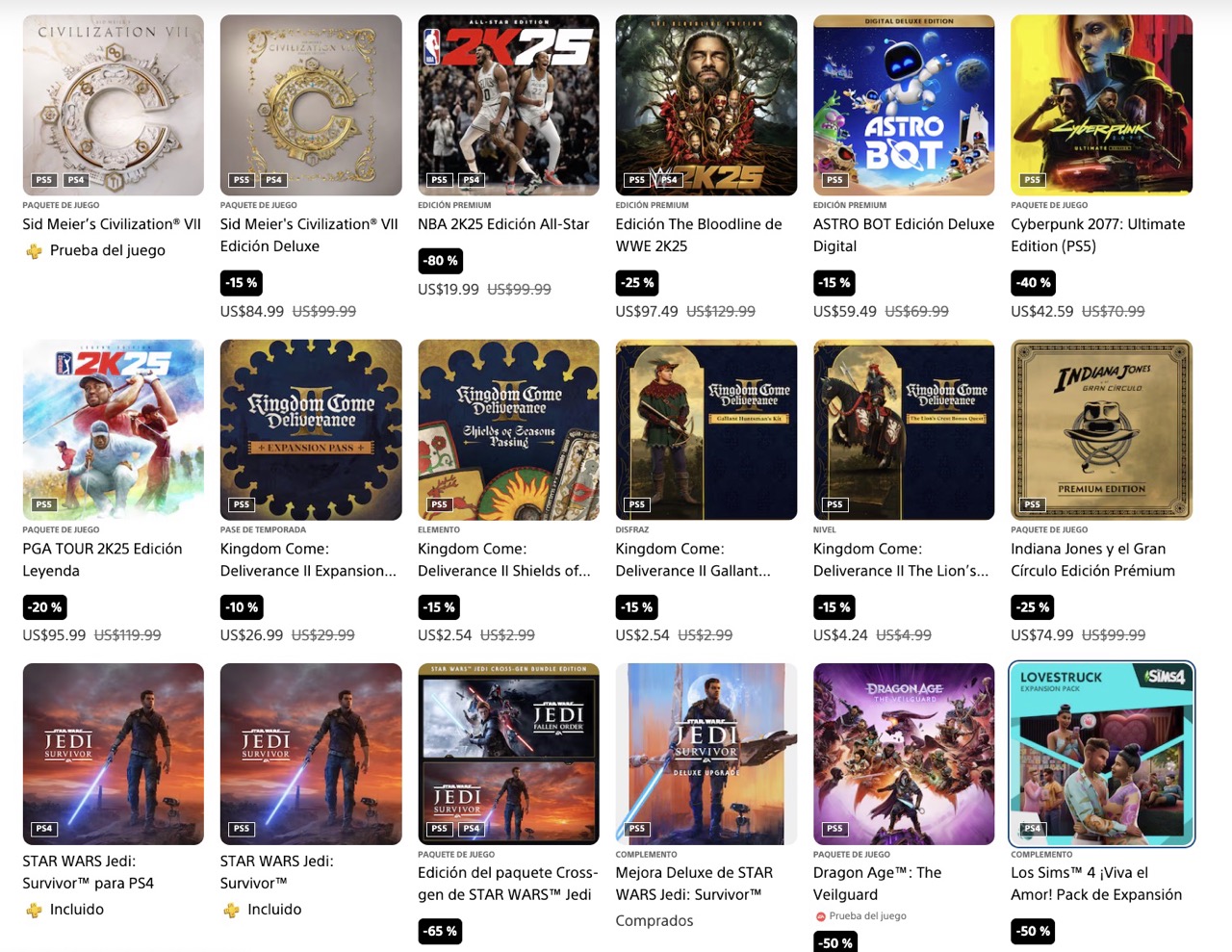Image resolution: width=1232 pixels, height=952 pixels.
Task: Select the Sims 4 Lovestruck thumbnail
Action: (1101, 754)
